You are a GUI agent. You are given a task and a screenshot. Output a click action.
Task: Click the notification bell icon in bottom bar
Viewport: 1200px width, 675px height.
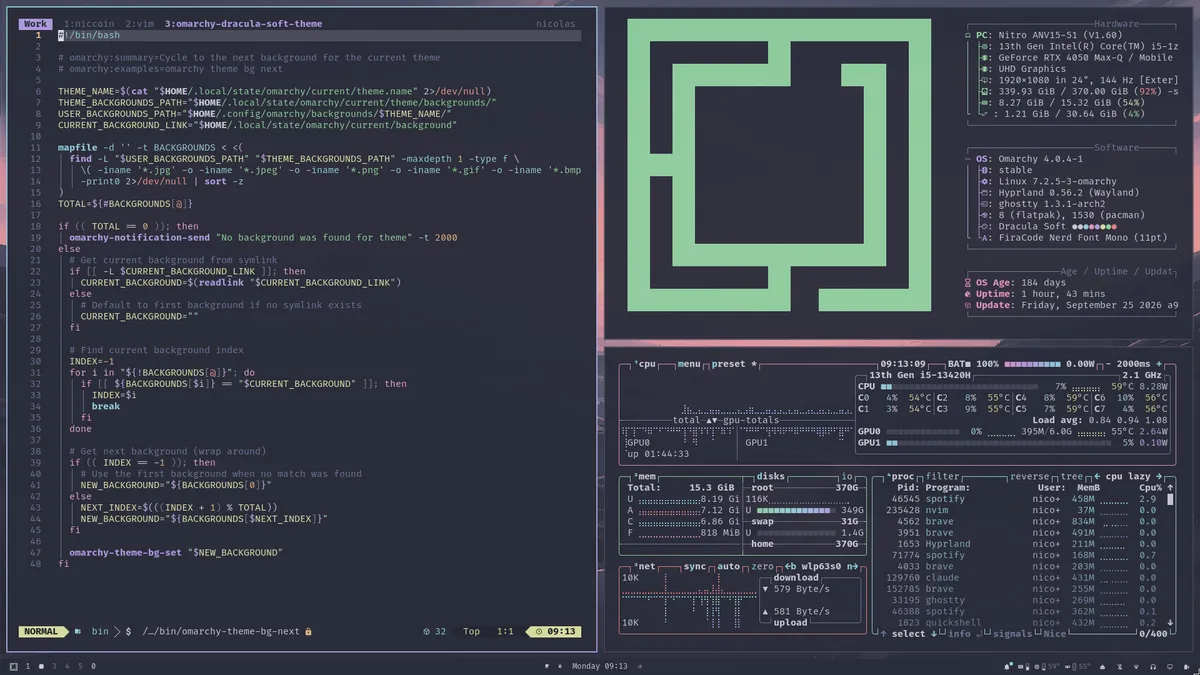[x=1007, y=666]
